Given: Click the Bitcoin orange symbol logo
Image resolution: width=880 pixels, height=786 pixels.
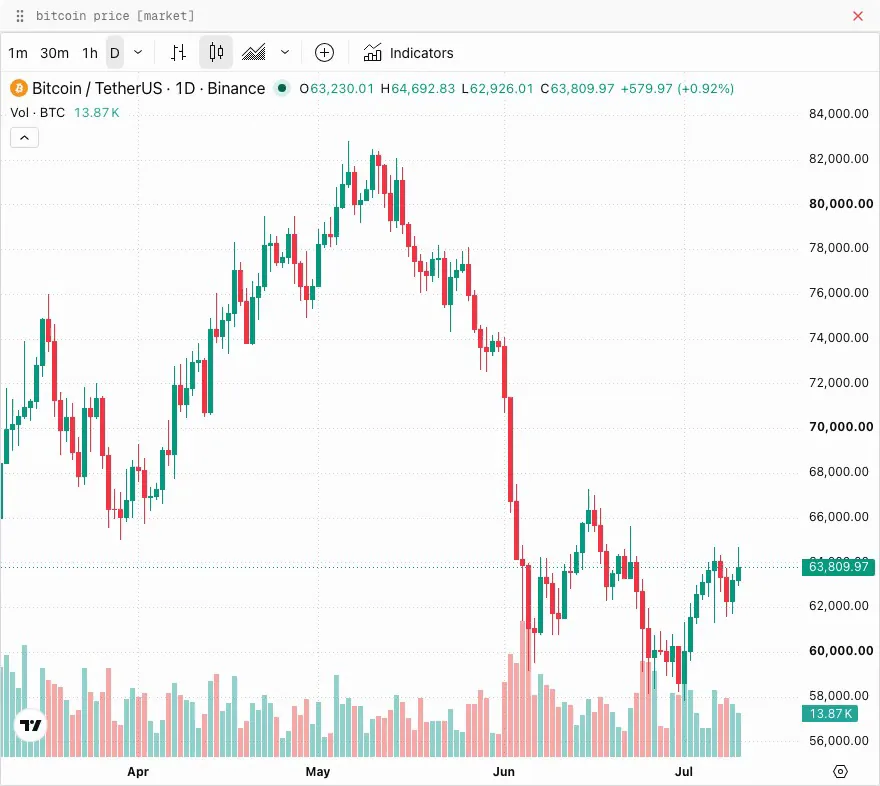Looking at the screenshot, I should pos(19,88).
